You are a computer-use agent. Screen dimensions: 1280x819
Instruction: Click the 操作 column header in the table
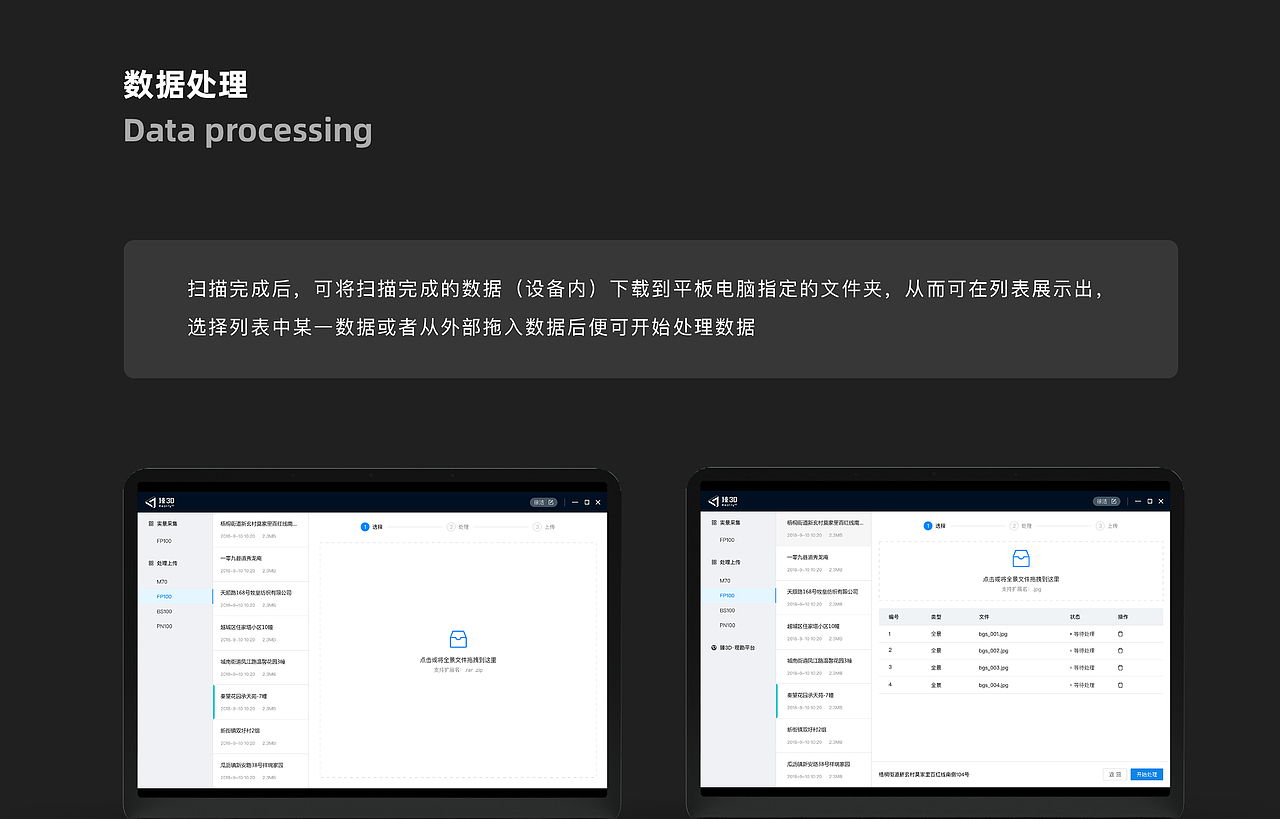[1123, 617]
